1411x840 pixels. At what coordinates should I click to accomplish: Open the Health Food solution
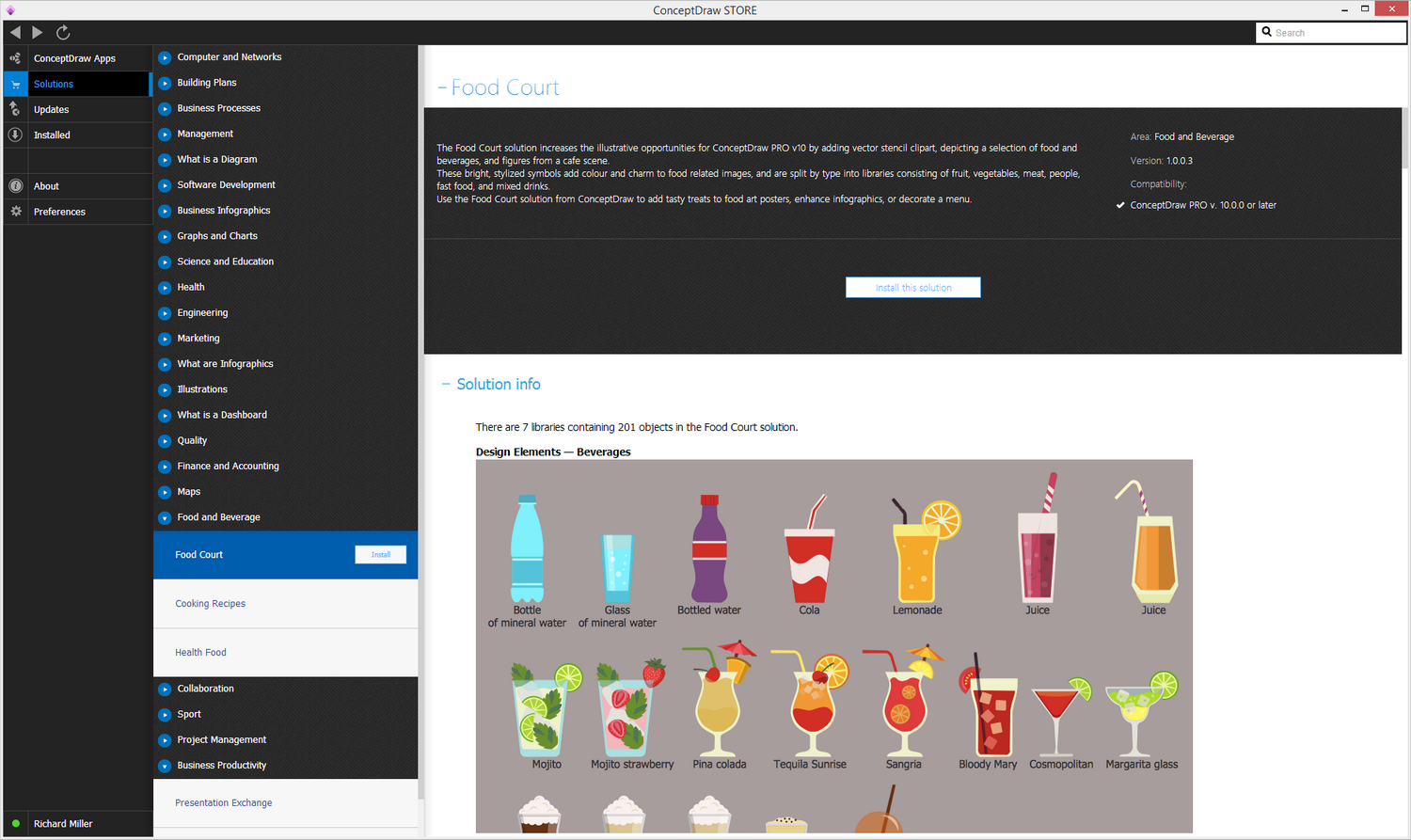tap(286, 653)
